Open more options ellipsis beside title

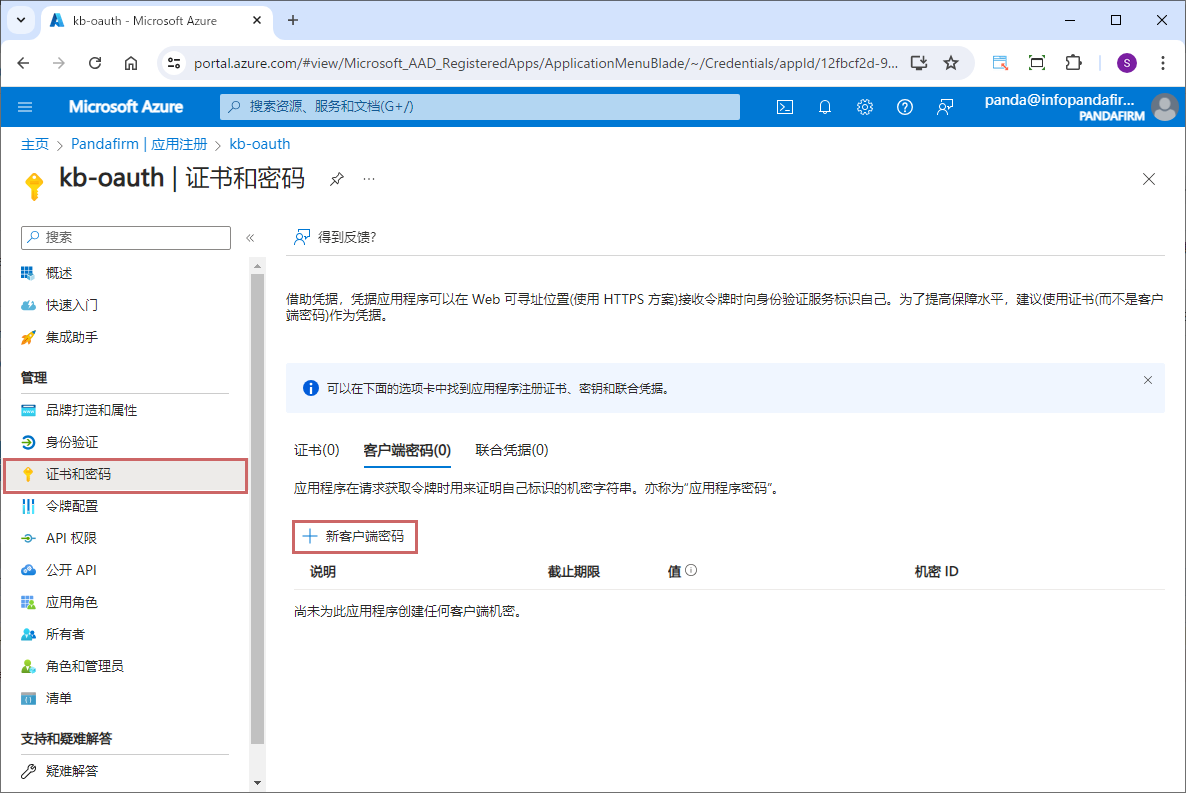click(x=369, y=179)
